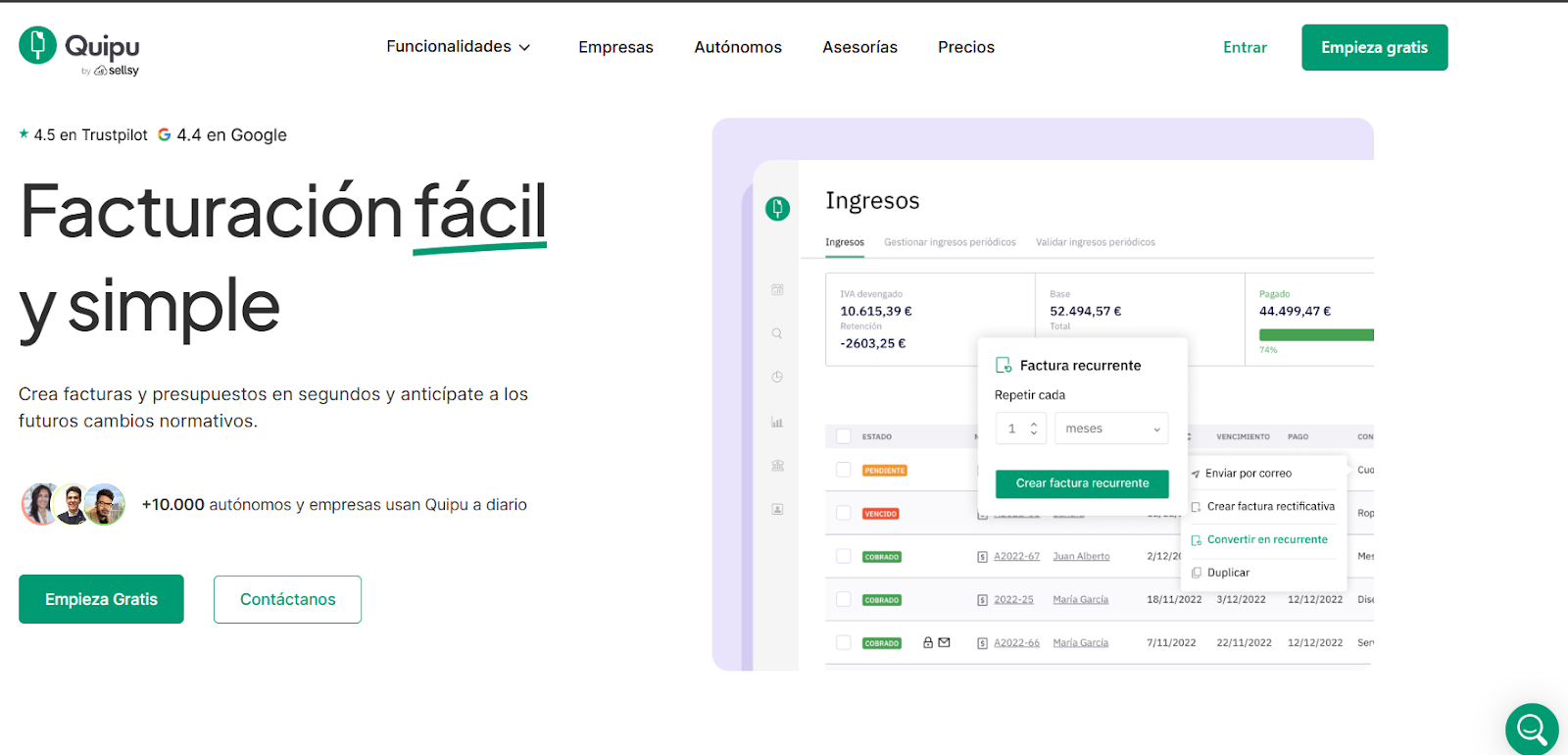
Task: Click the VENCIMIENTO column header
Action: click(x=1243, y=436)
